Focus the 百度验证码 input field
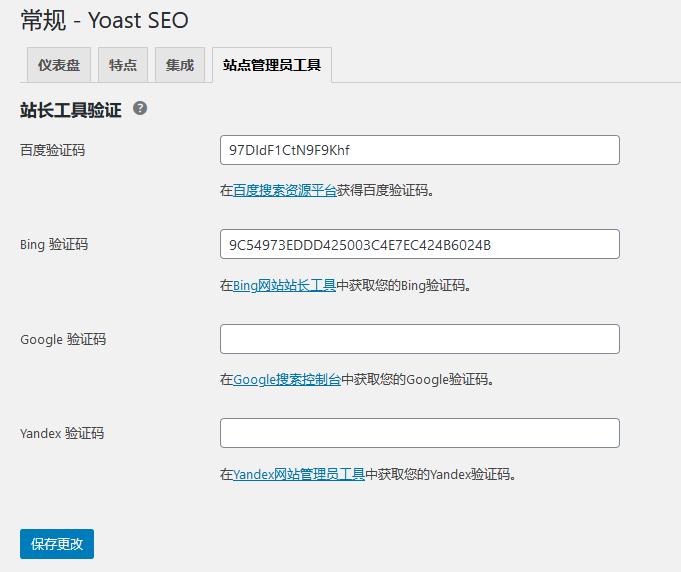The image size is (681, 572). pyautogui.click(x=419, y=150)
